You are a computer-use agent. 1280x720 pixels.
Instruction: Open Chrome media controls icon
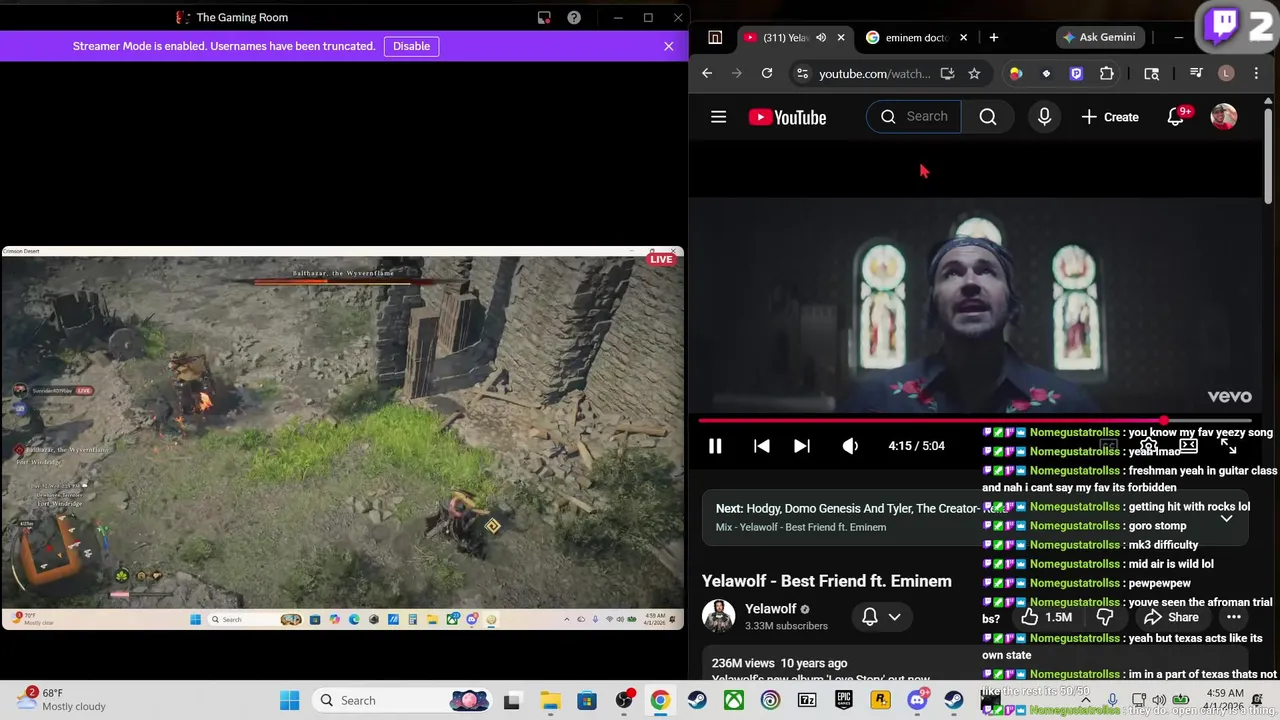pos(1196,73)
